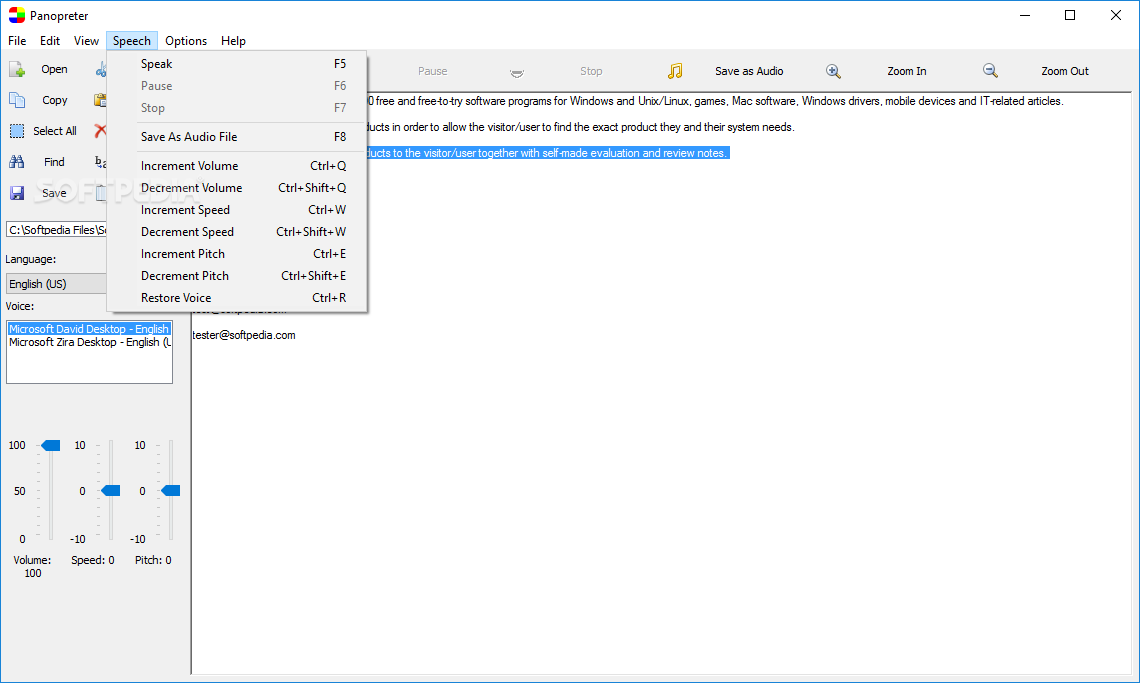
Task: Click the Save as Audio music note icon
Action: [x=675, y=71]
